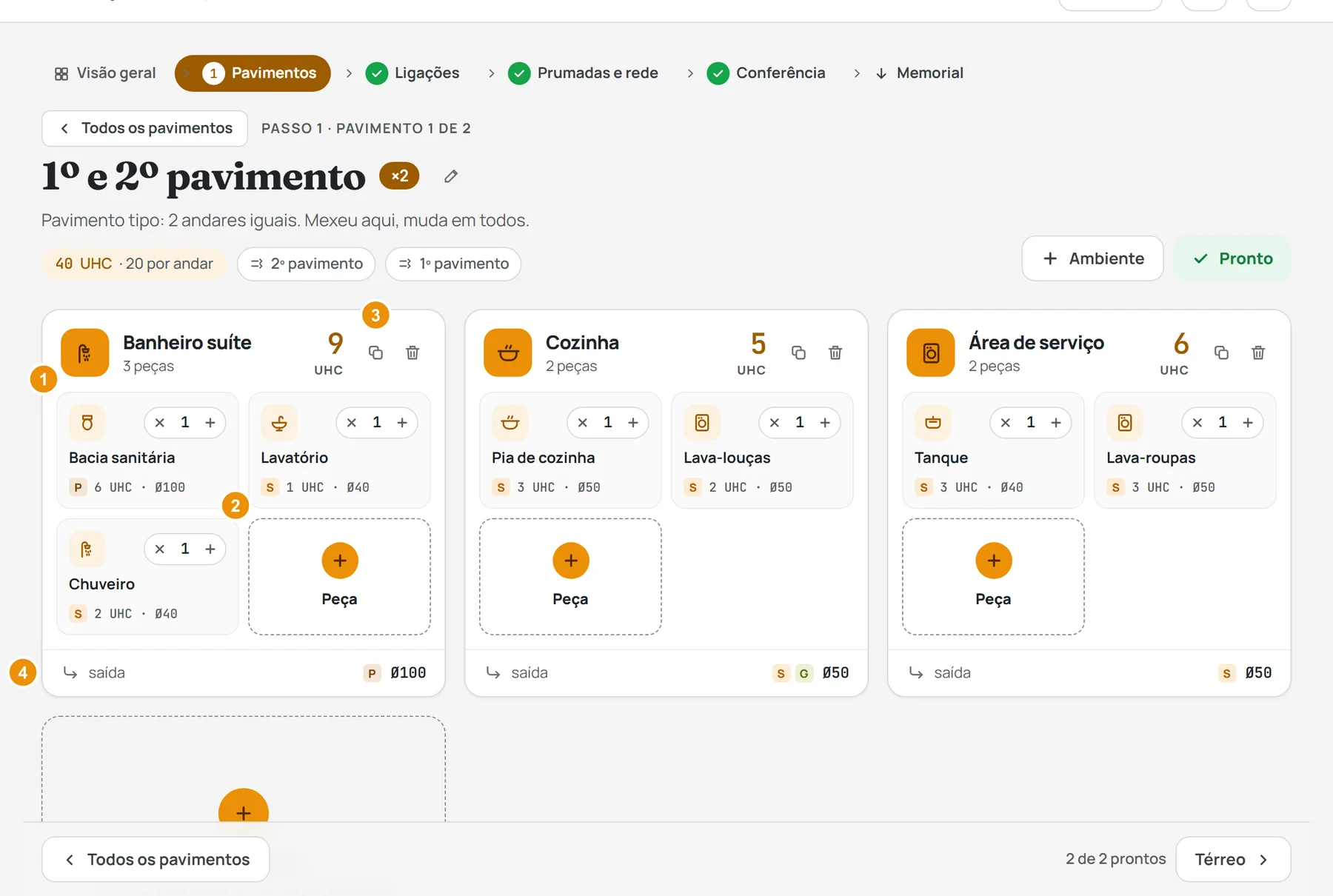The image size is (1333, 896).
Task: Increase the Lavatório quantity
Action: [402, 423]
